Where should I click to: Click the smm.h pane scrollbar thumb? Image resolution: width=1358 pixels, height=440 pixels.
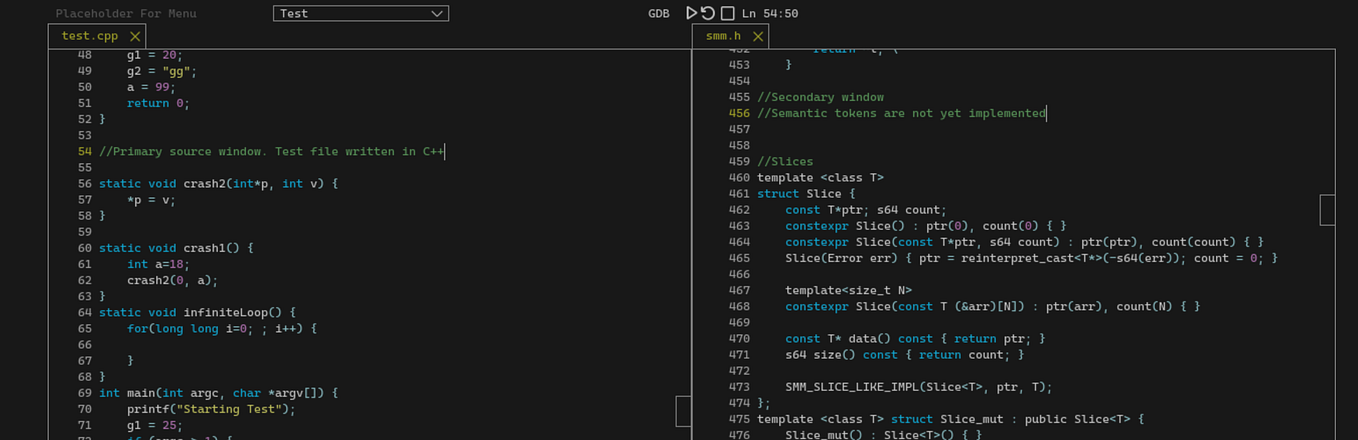pos(1328,210)
